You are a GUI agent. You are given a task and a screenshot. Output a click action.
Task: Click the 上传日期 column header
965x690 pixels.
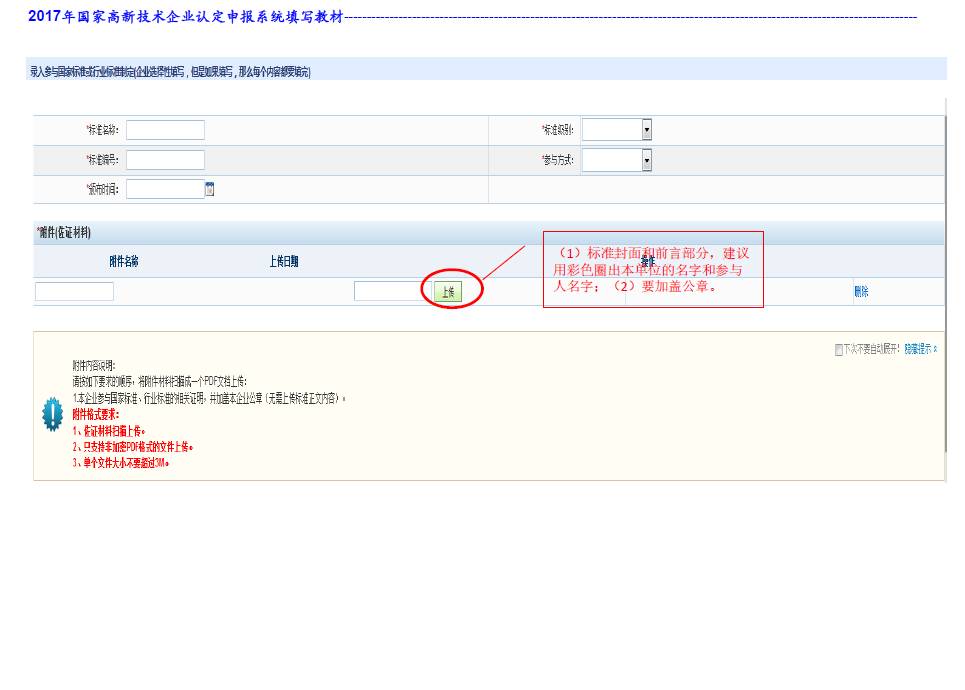[283, 262]
